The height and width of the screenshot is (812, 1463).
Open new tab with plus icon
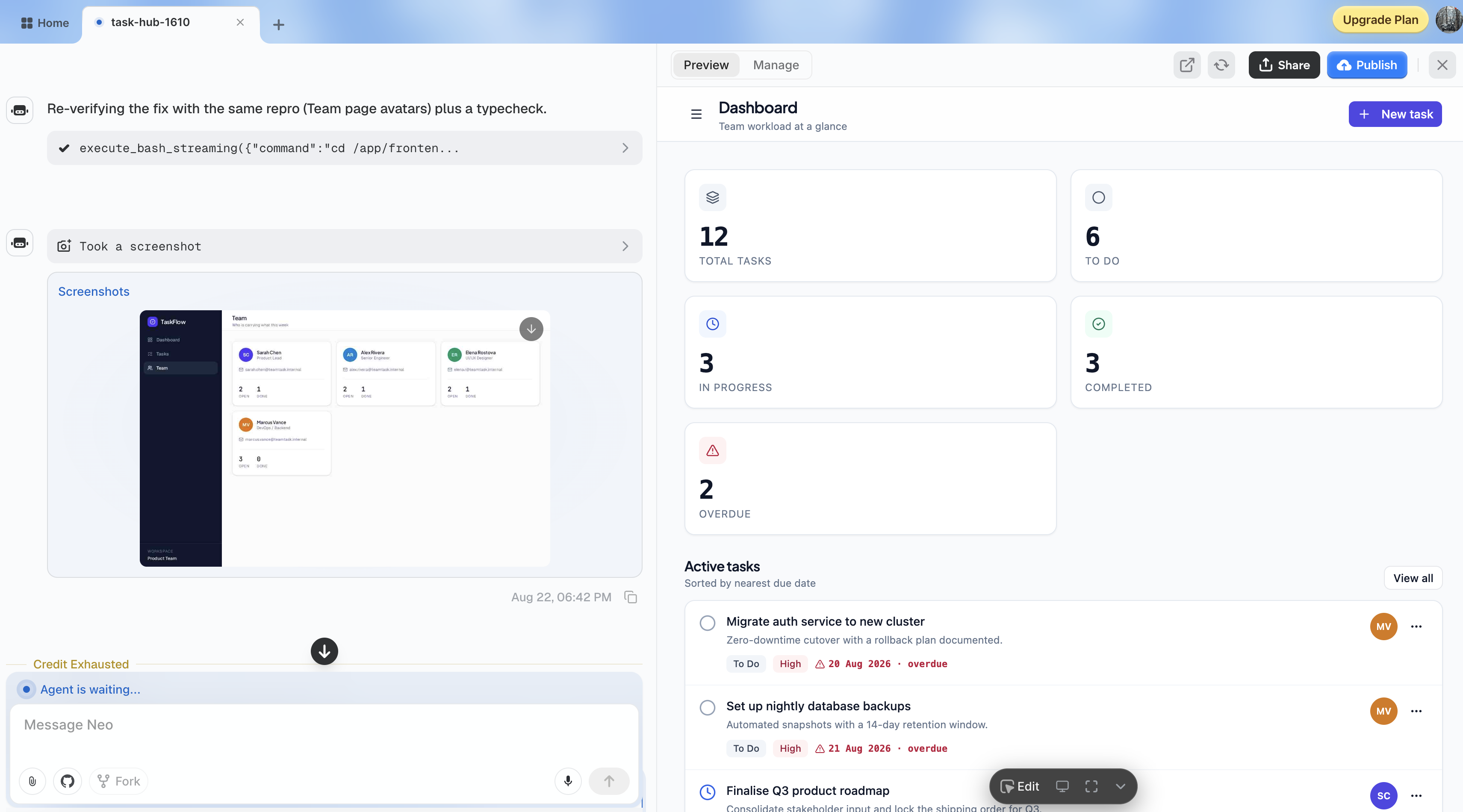[278, 24]
